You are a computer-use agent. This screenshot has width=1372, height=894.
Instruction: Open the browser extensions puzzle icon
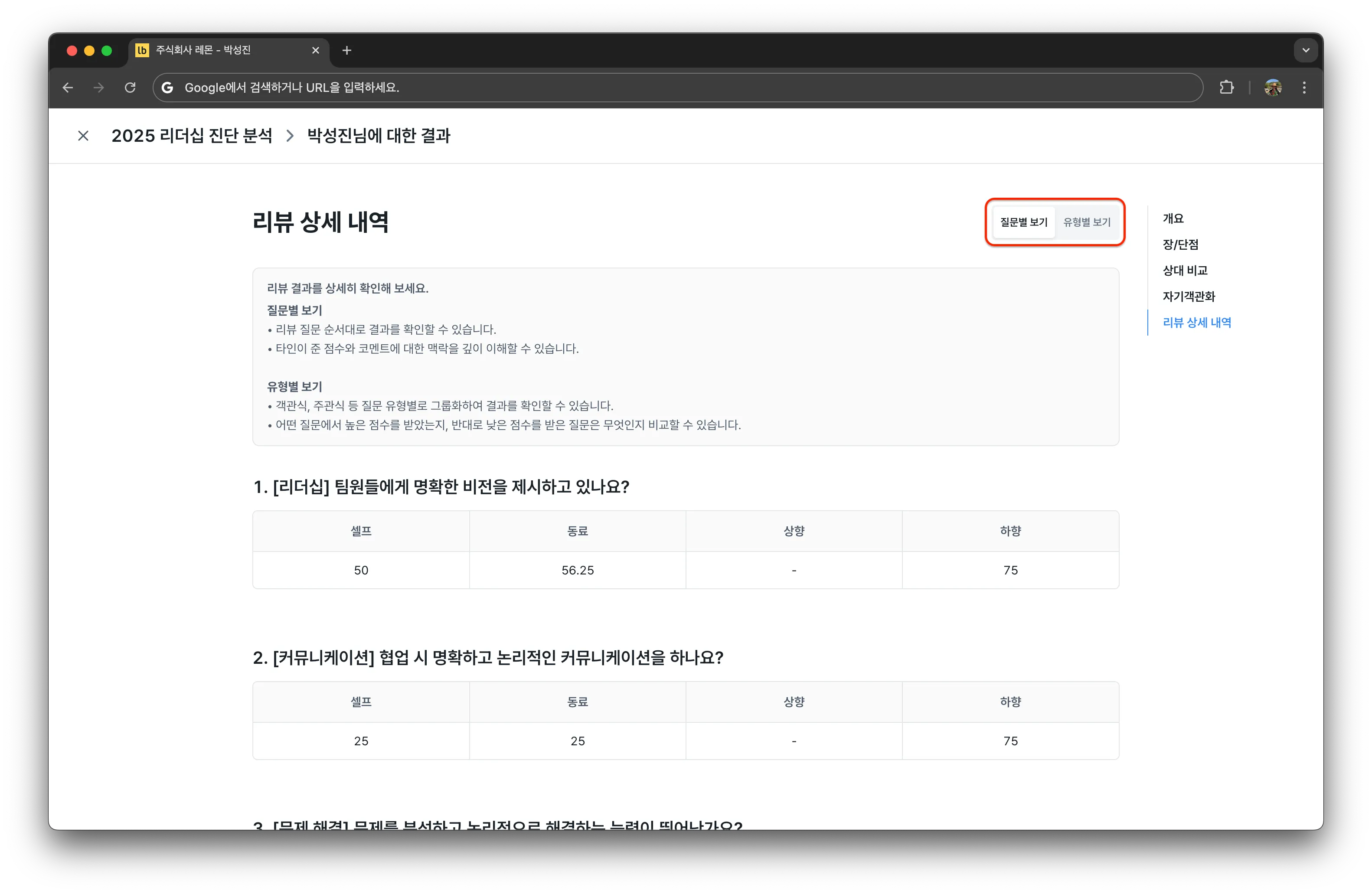pyautogui.click(x=1226, y=88)
